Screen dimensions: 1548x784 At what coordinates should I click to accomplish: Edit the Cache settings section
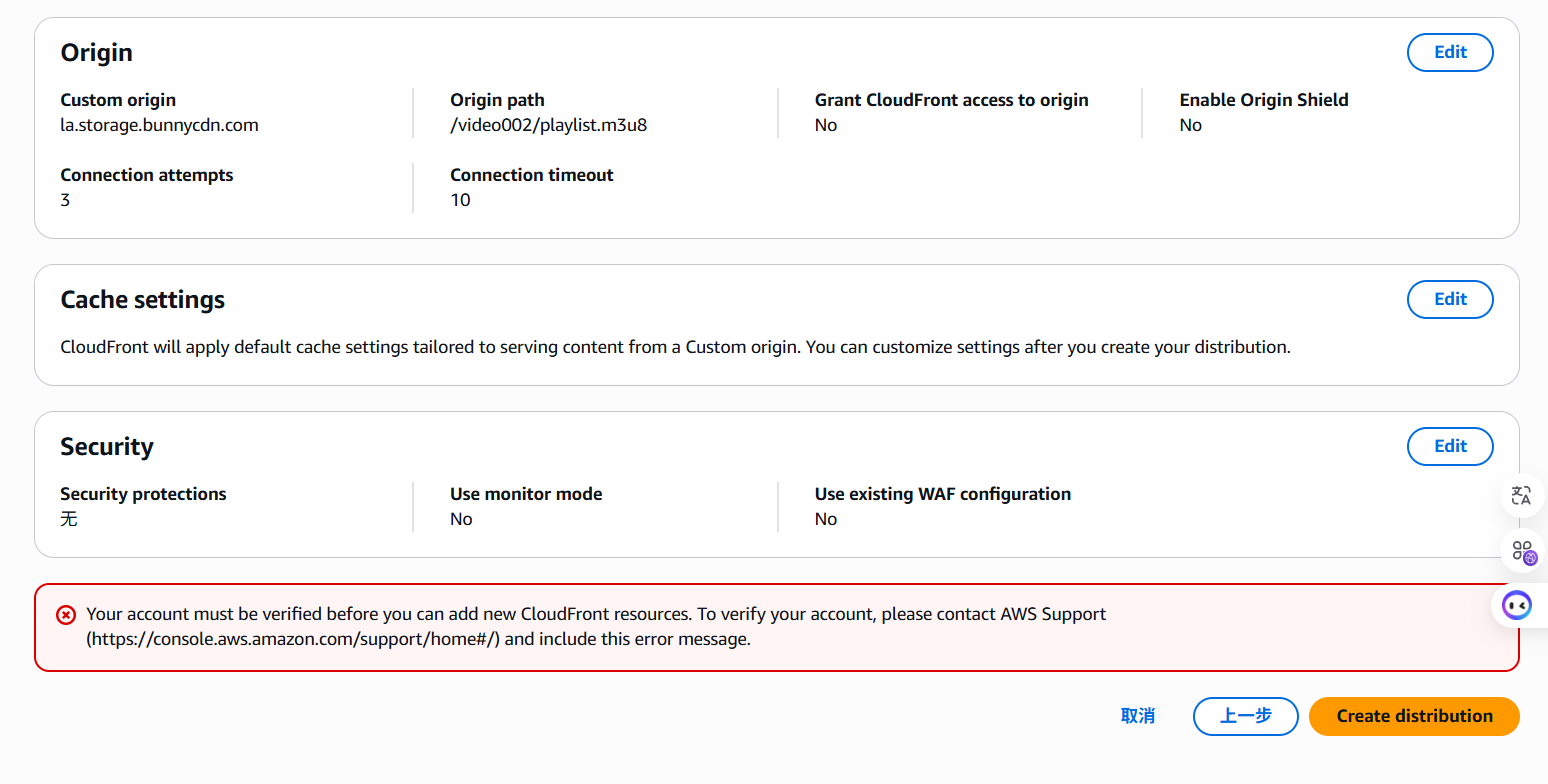click(x=1450, y=299)
